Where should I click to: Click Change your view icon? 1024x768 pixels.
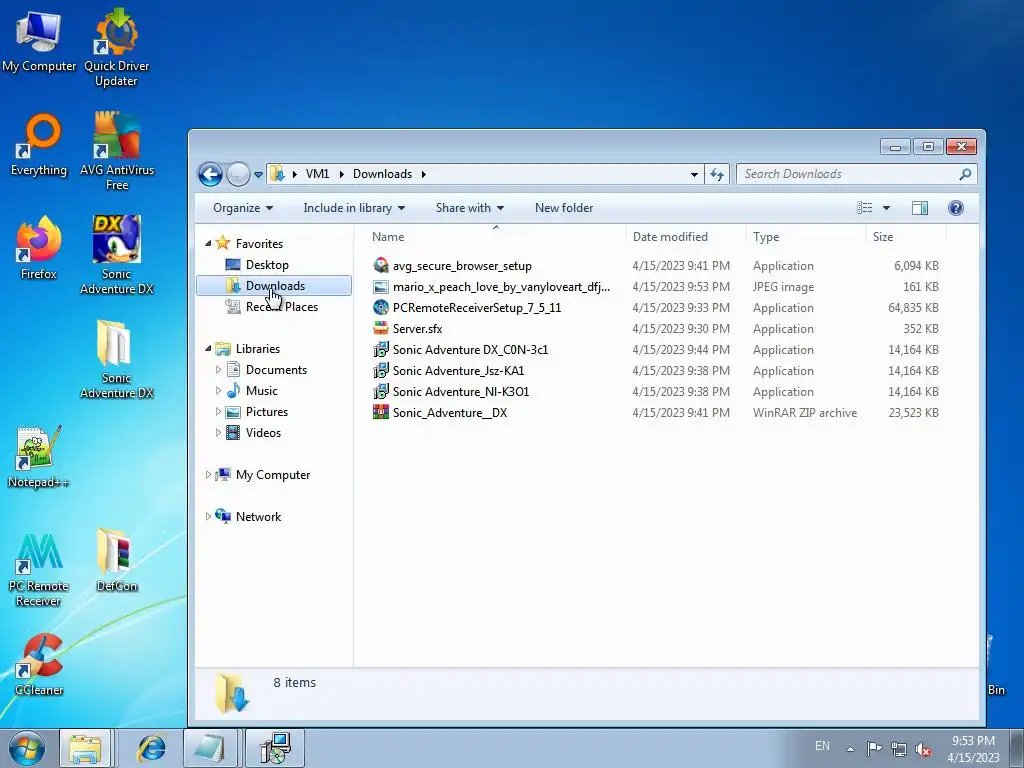coord(865,208)
